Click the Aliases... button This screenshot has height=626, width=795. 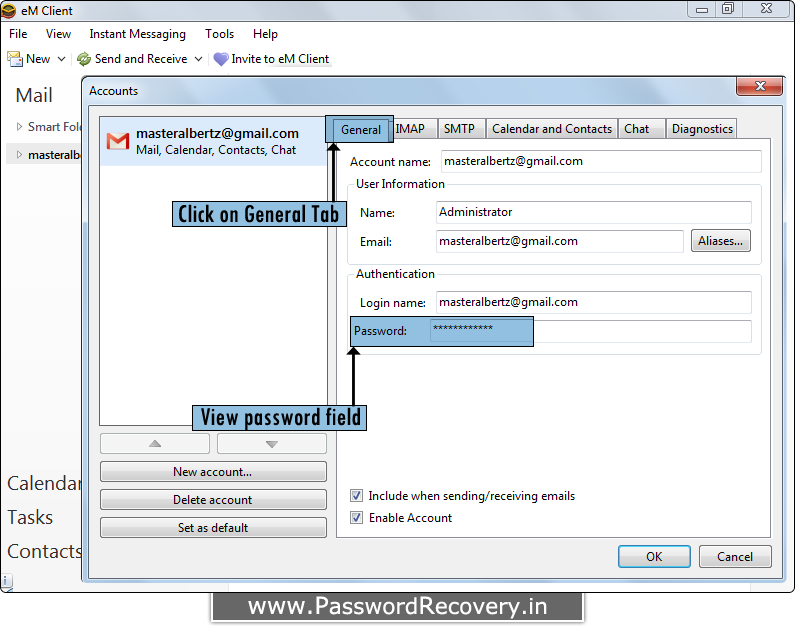pos(720,241)
